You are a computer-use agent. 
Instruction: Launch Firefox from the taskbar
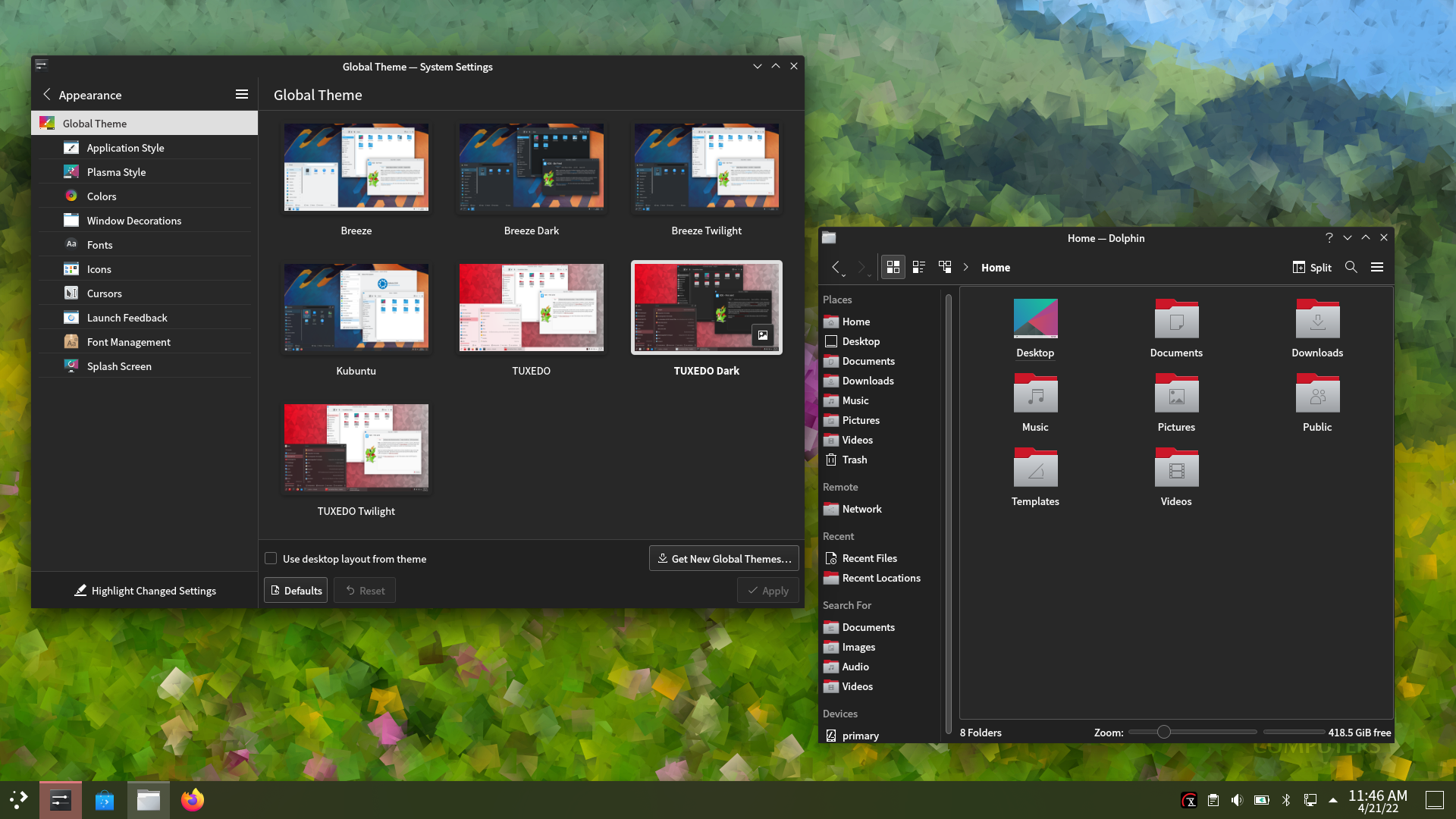193,800
